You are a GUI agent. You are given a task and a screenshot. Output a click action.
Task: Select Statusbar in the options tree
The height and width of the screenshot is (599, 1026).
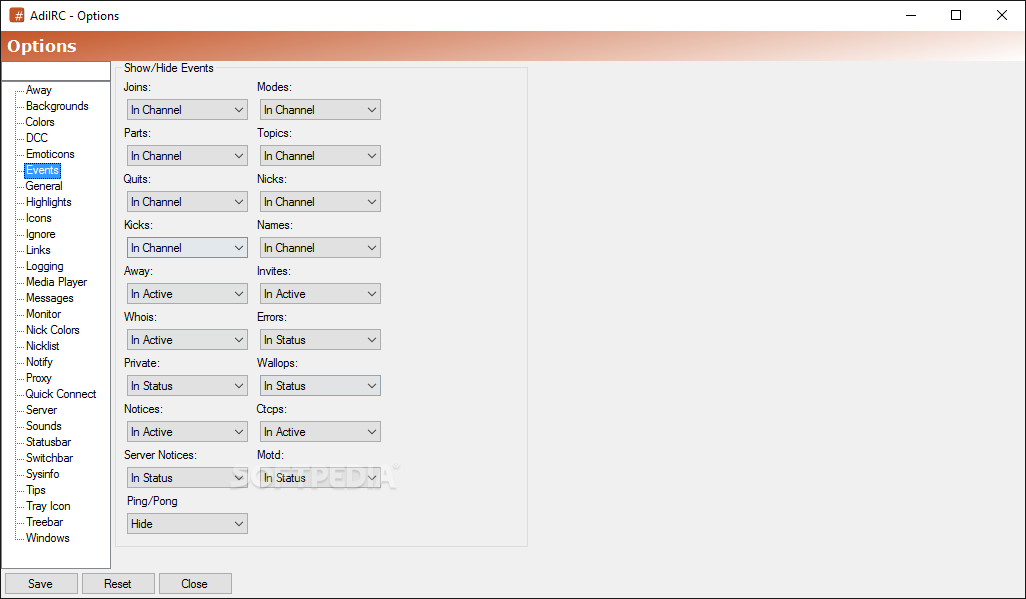pyautogui.click(x=48, y=442)
